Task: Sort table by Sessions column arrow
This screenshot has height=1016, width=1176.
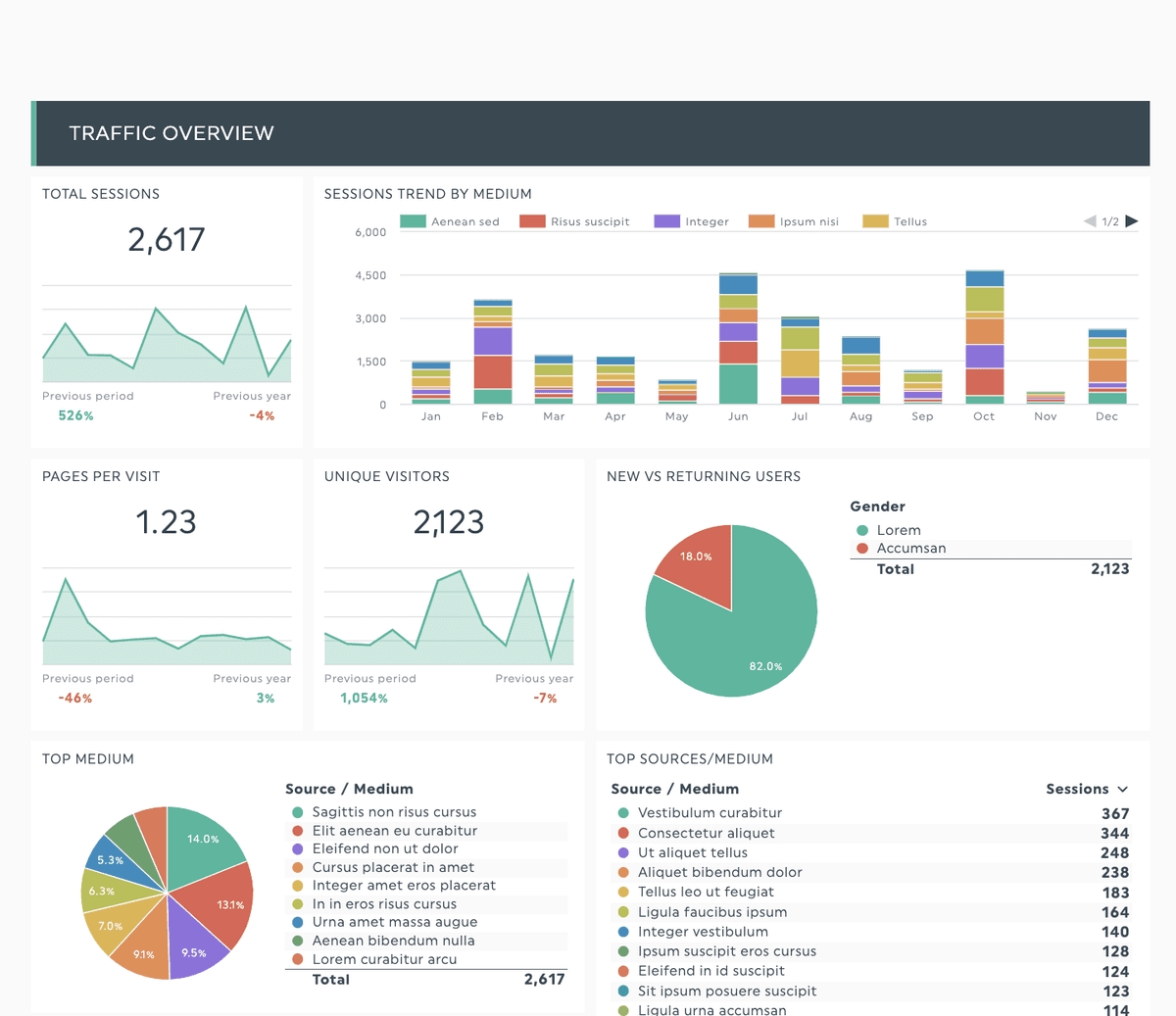Action: coord(1122,790)
